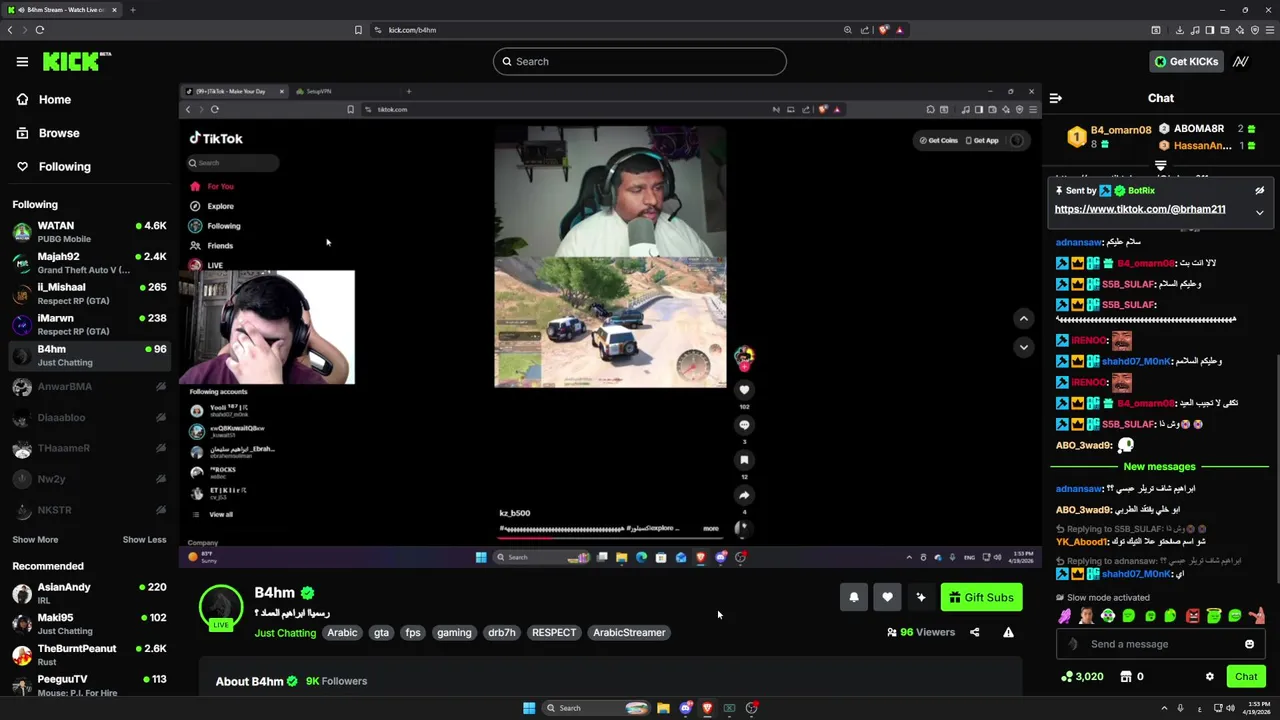This screenshot has height=720, width=1280.
Task: Open Following in sidebar
Action: coord(54,167)
